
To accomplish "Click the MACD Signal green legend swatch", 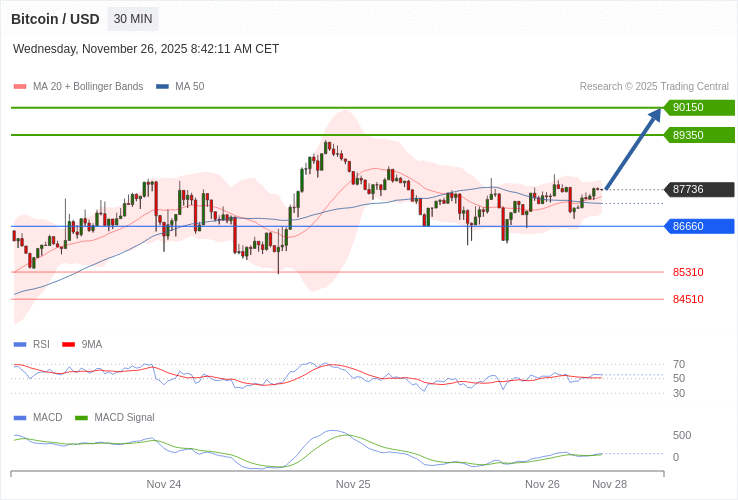I will click(81, 418).
